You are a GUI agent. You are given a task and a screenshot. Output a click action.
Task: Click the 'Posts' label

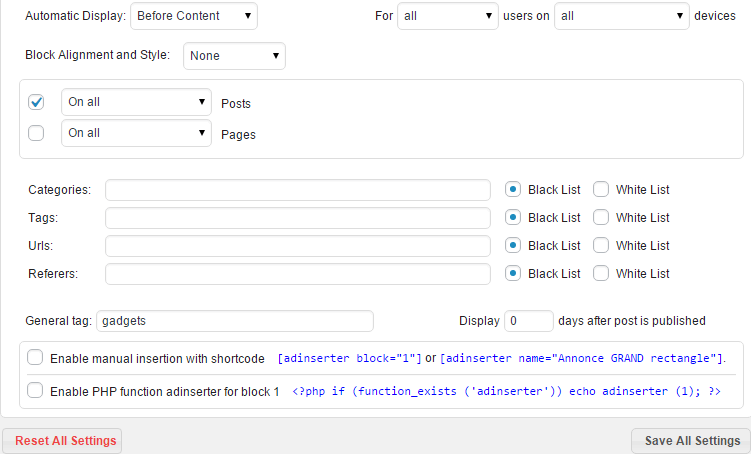pos(236,104)
